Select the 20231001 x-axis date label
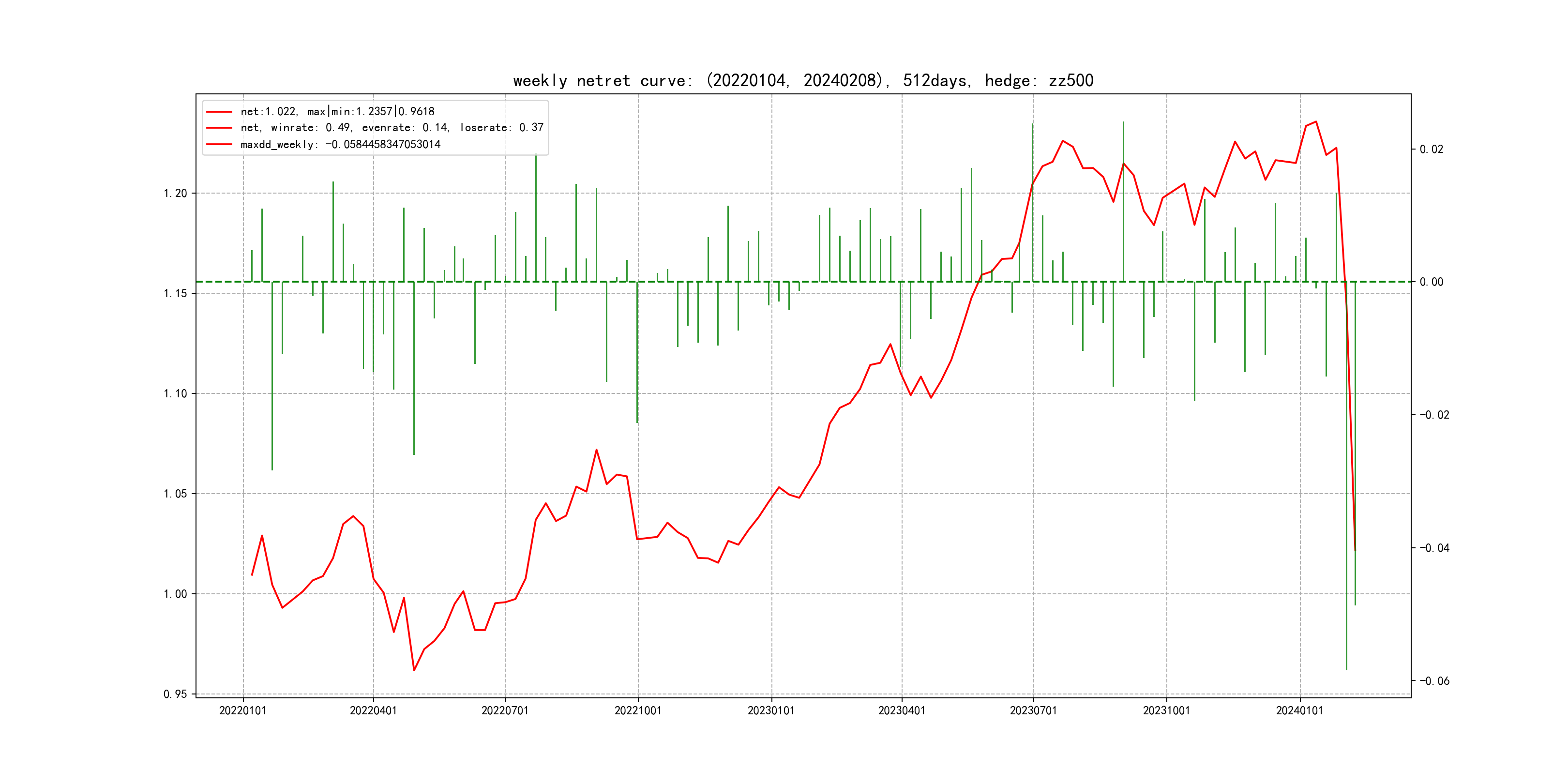 click(1166, 711)
